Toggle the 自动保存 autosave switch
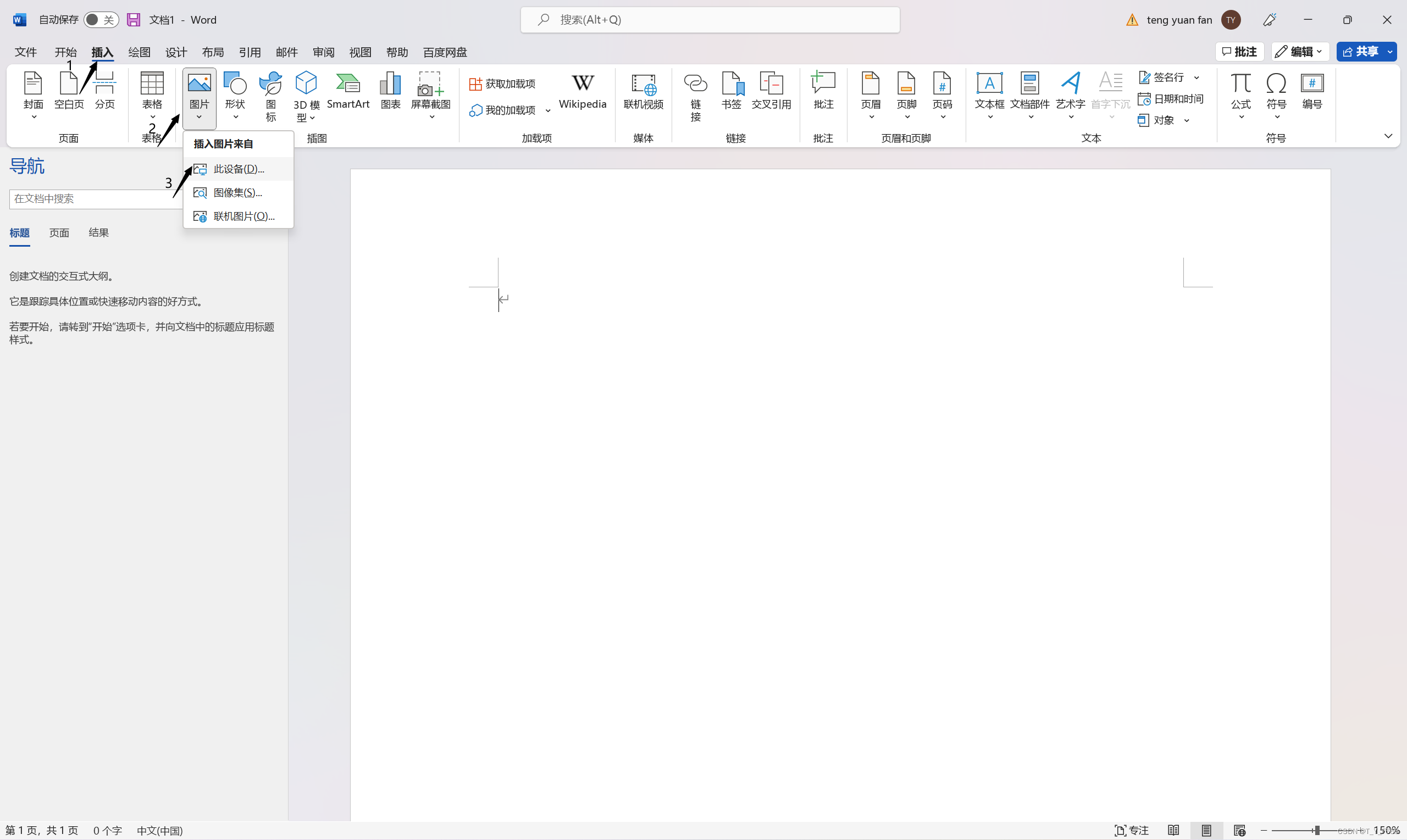This screenshot has height=840, width=1407. 101,20
